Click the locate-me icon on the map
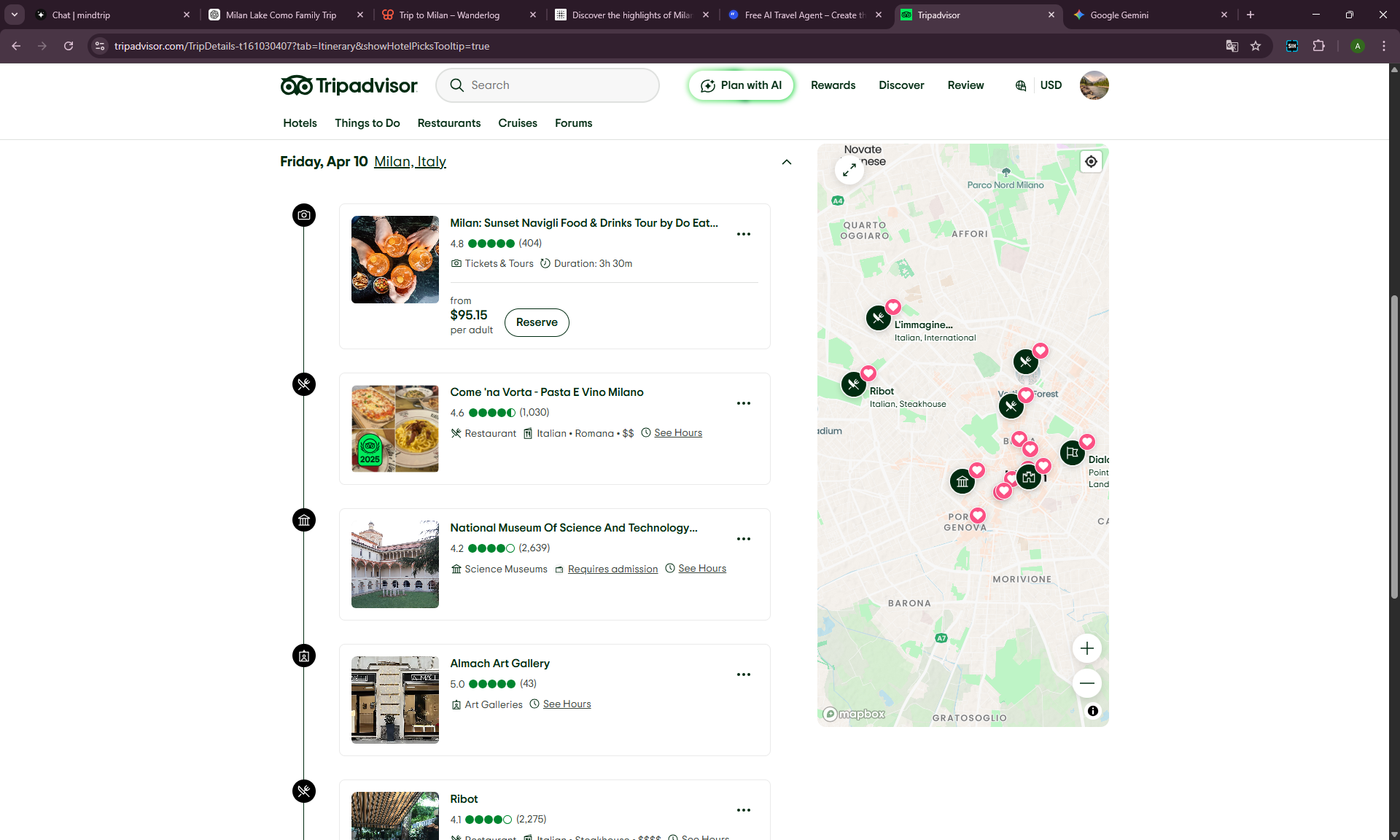Screen dimensions: 1400x840 [1090, 161]
